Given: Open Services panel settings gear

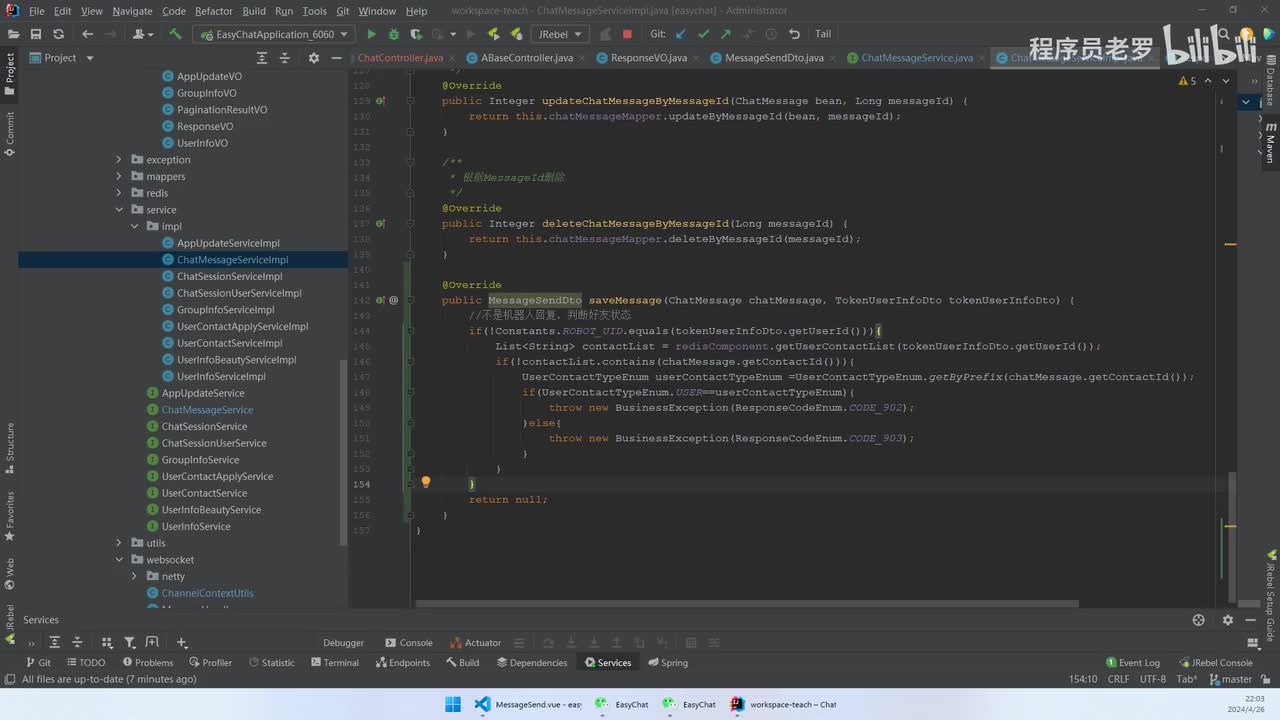Looking at the screenshot, I should [x=1228, y=620].
